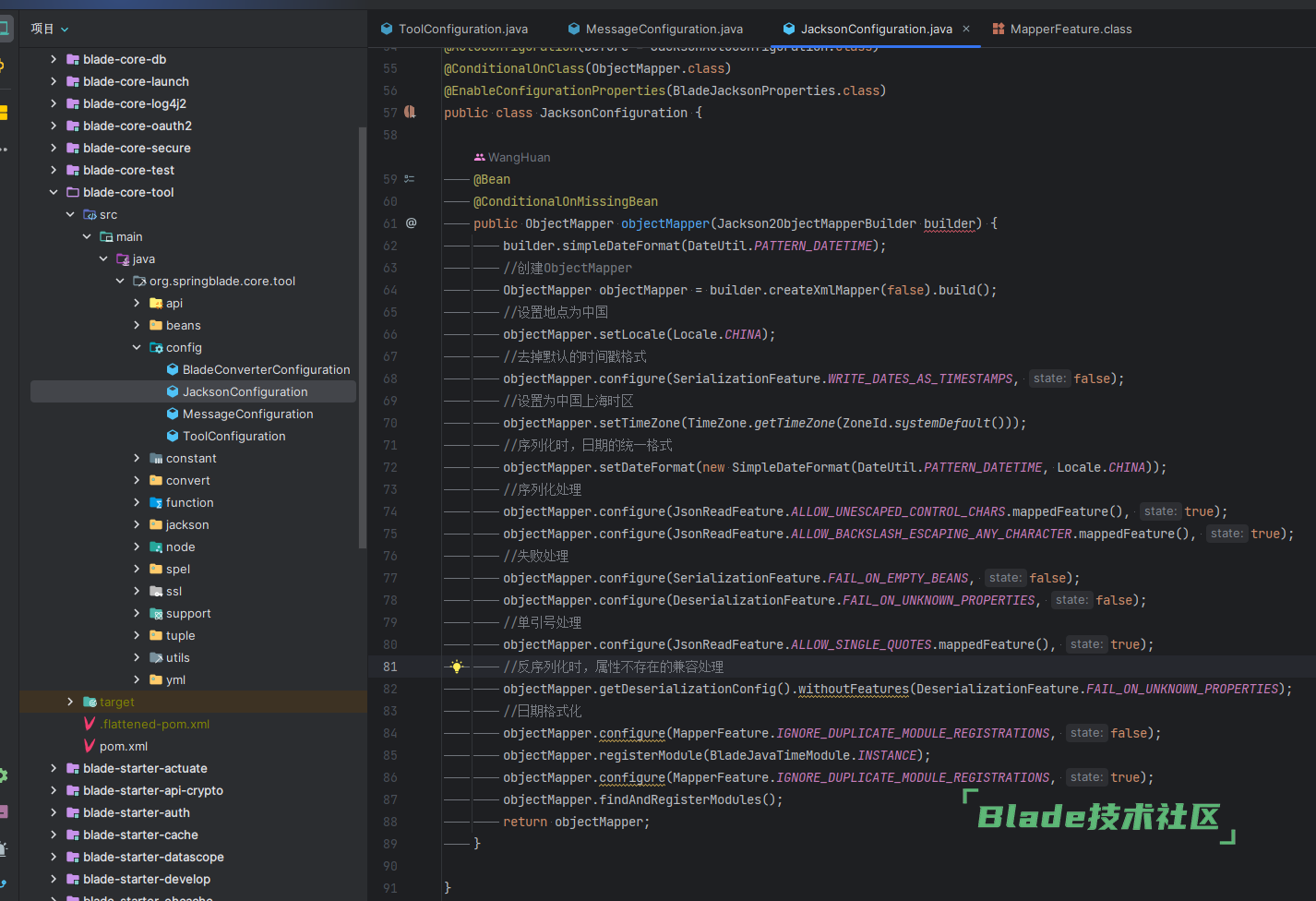Select the blade-starter-api-crypto module
Screen dimensions: 1316x901
(x=193, y=790)
